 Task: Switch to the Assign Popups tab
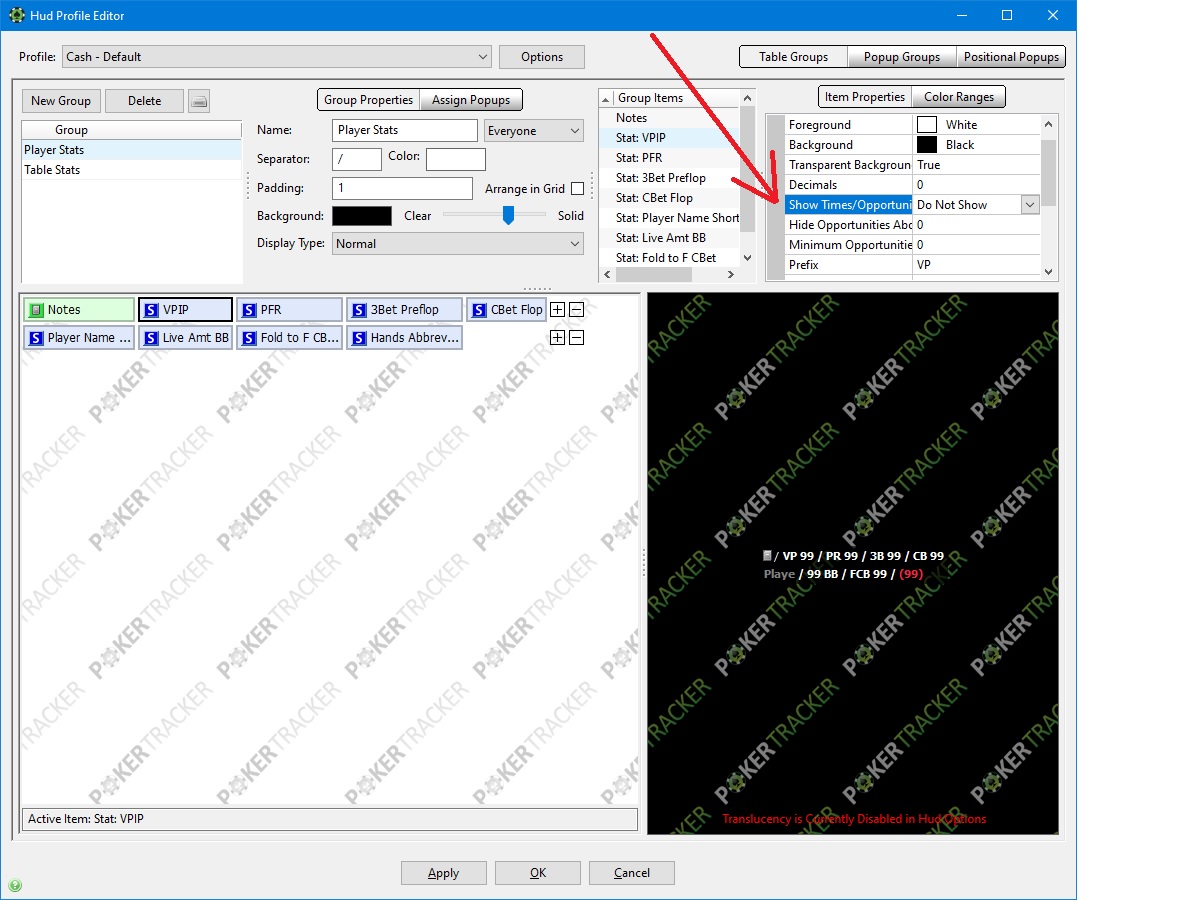(471, 100)
